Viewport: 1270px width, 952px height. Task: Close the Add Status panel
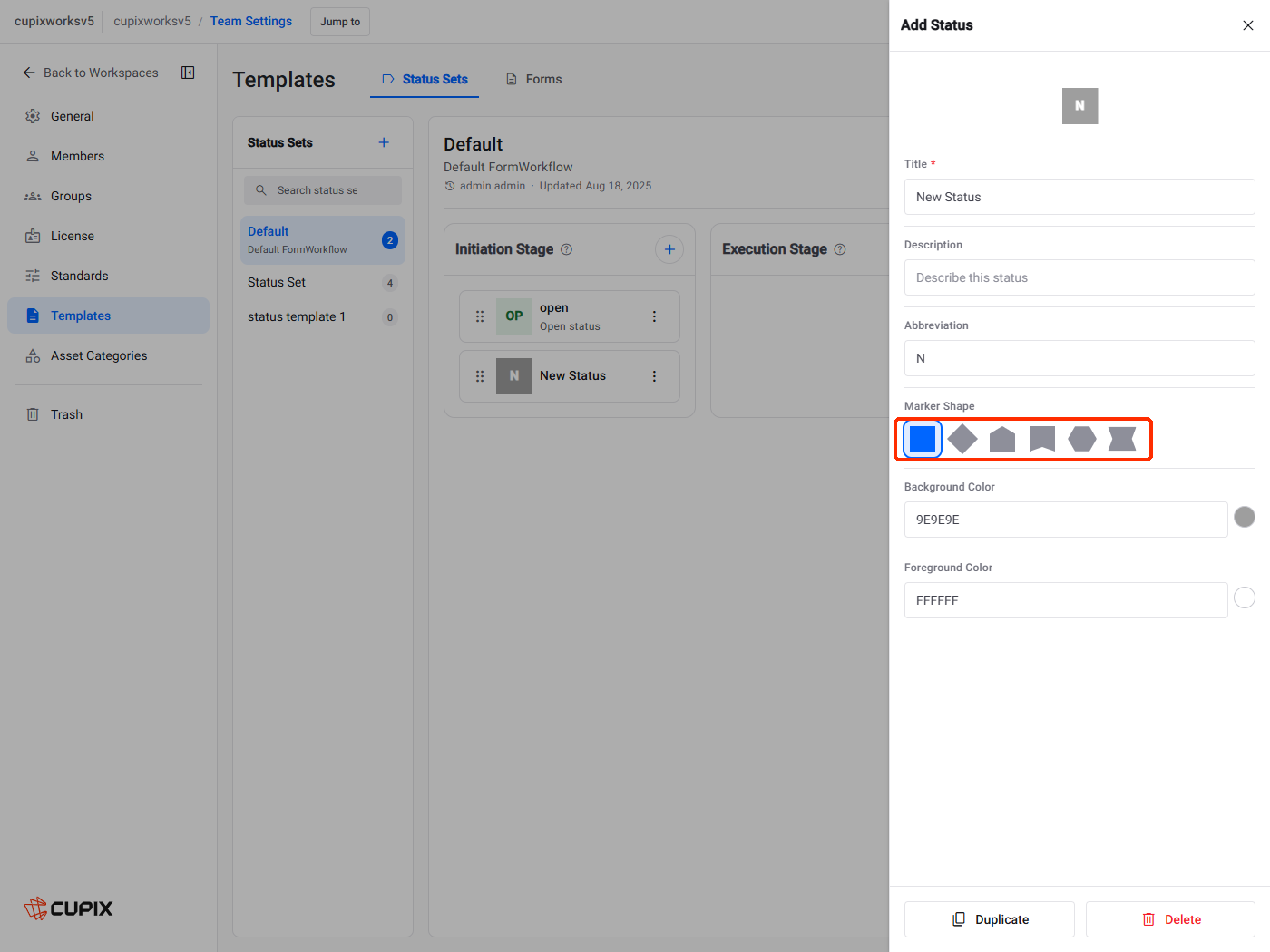click(x=1248, y=25)
